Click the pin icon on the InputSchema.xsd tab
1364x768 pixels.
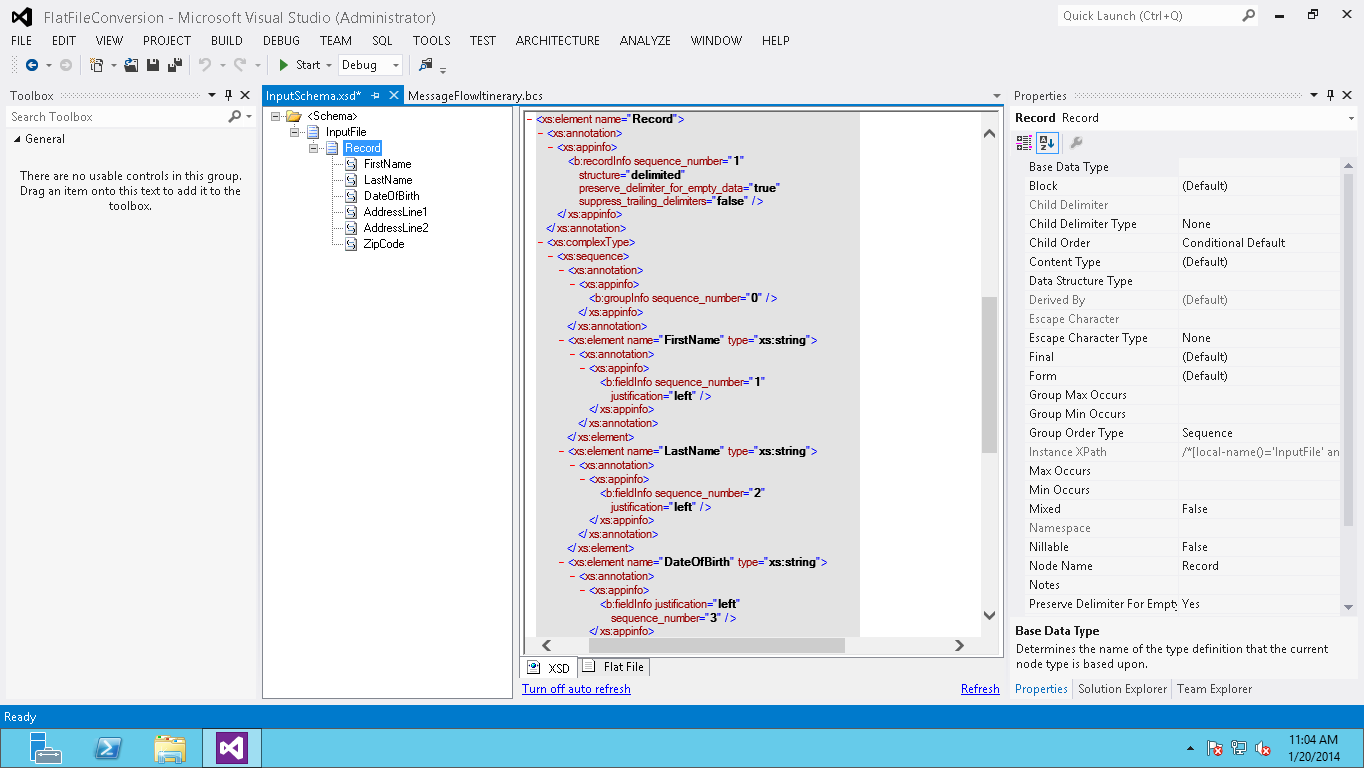click(376, 96)
